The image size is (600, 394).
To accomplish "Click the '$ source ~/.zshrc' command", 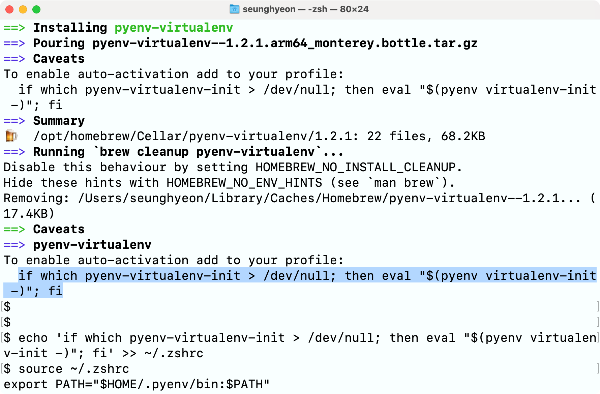I will click(x=66, y=369).
